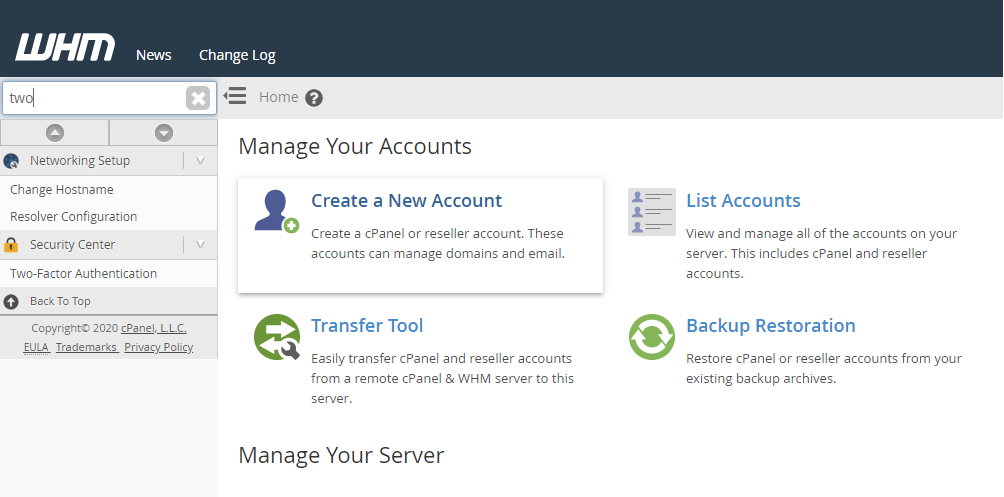Open Create a New Account
The image size is (1004, 497).
(407, 200)
